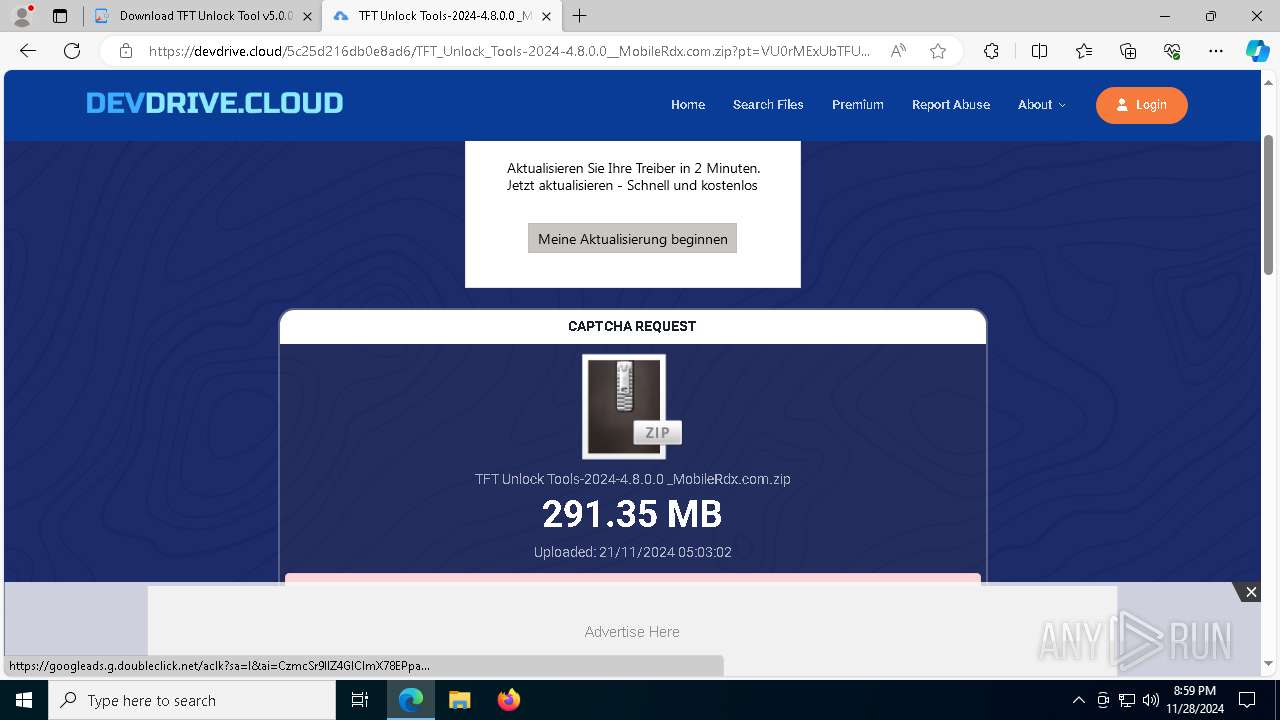View site information via the lock icon
This screenshot has height=720, width=1280.
pos(126,51)
